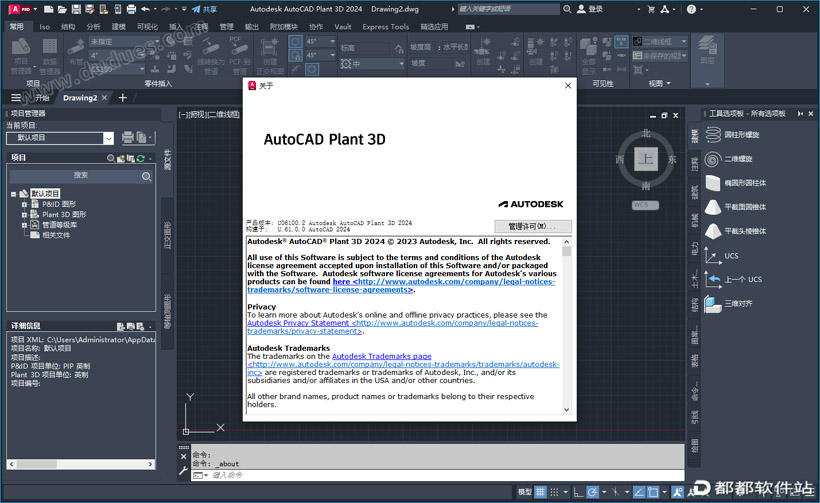Click the Undo arrow icon
The height and width of the screenshot is (503, 820).
tap(145, 9)
